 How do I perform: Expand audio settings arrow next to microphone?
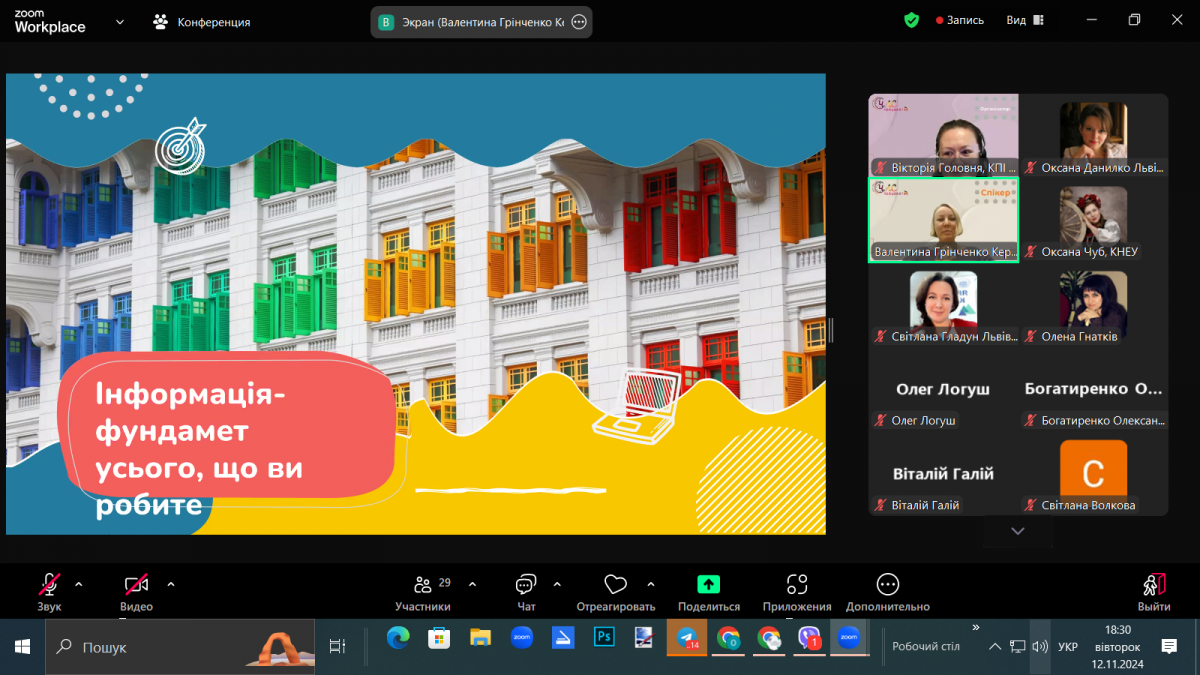tap(79, 584)
